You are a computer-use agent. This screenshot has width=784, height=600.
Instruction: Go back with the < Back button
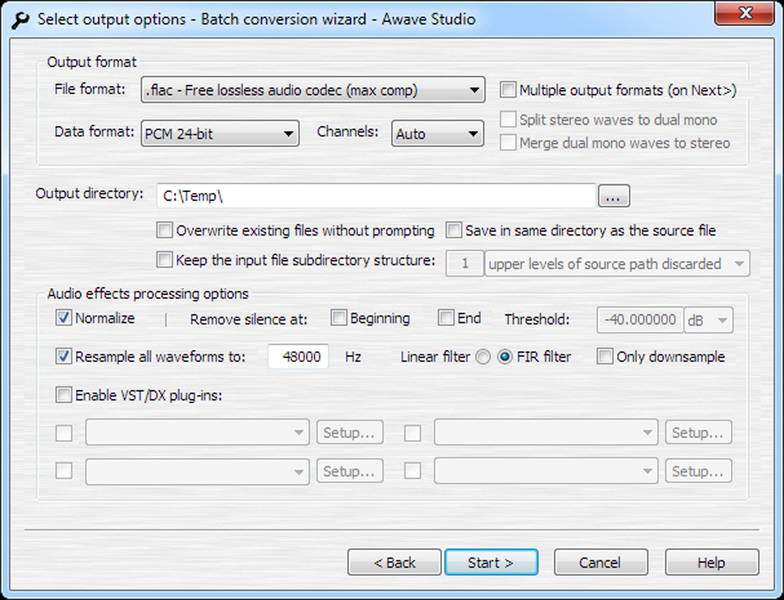coord(394,562)
